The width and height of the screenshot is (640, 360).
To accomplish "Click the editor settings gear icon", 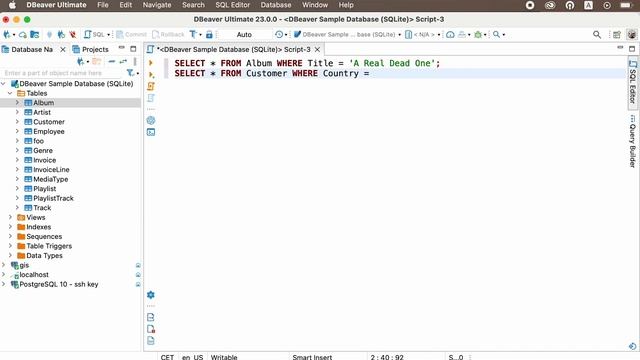I will [x=151, y=295].
